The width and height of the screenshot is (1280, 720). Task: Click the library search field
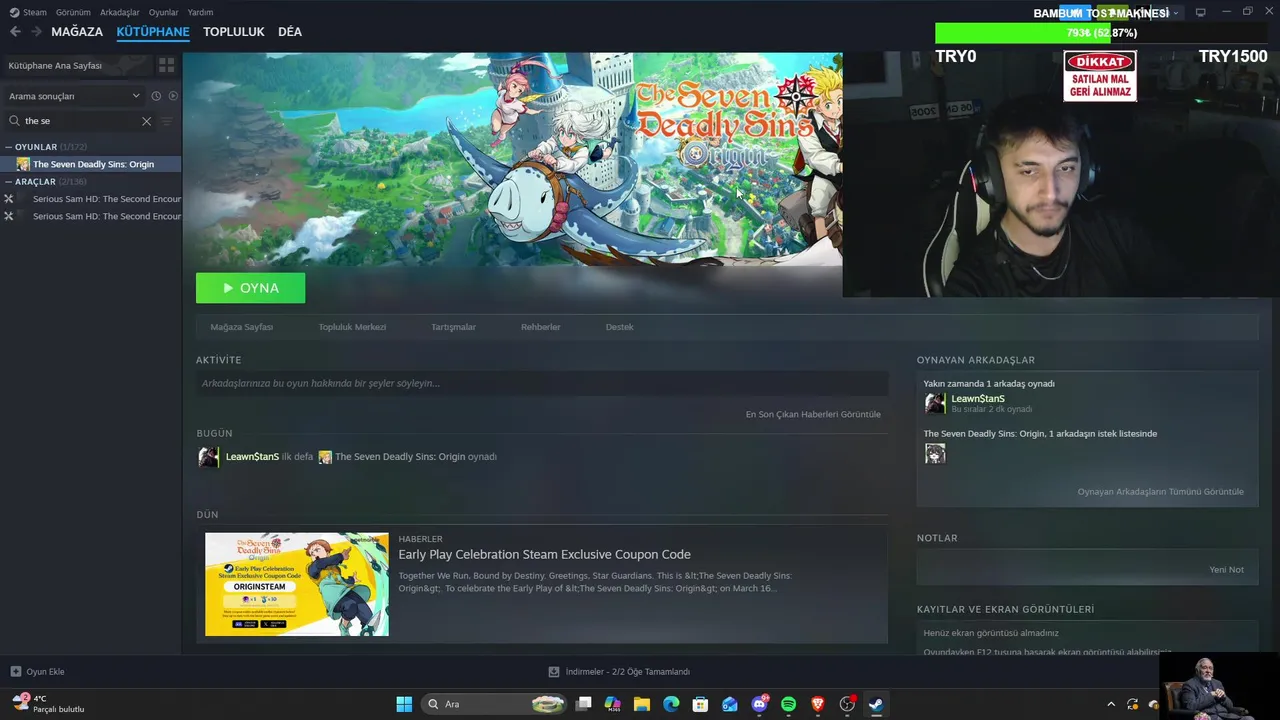coord(80,121)
